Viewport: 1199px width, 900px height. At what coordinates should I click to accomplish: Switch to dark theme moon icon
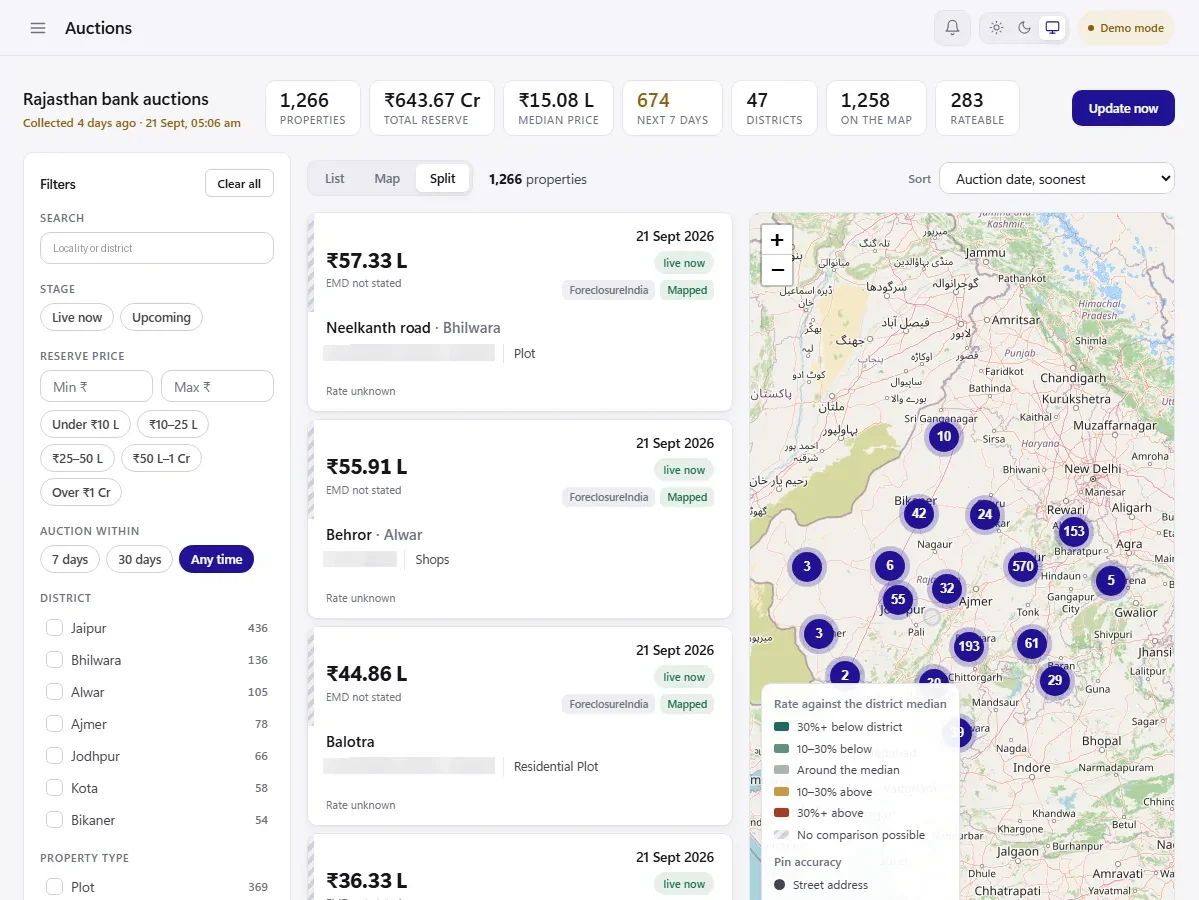click(1025, 28)
